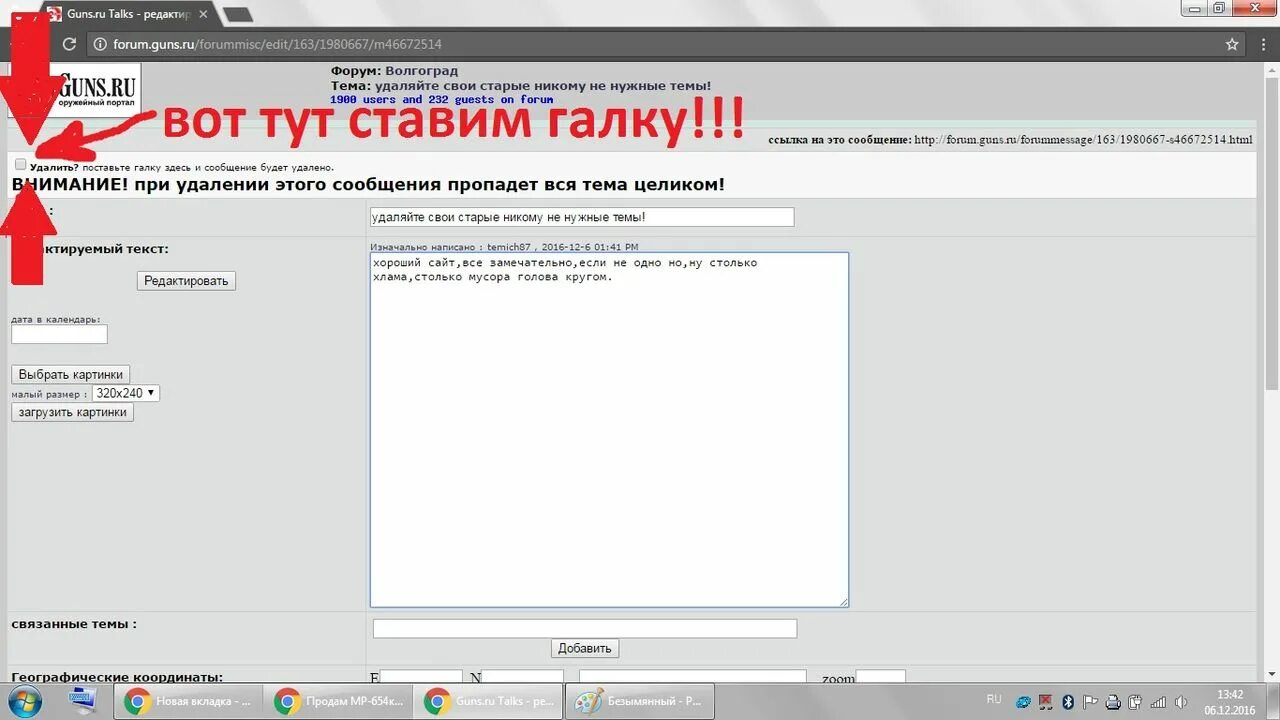Click the Редактировать button
1280x720 pixels.
[186, 281]
